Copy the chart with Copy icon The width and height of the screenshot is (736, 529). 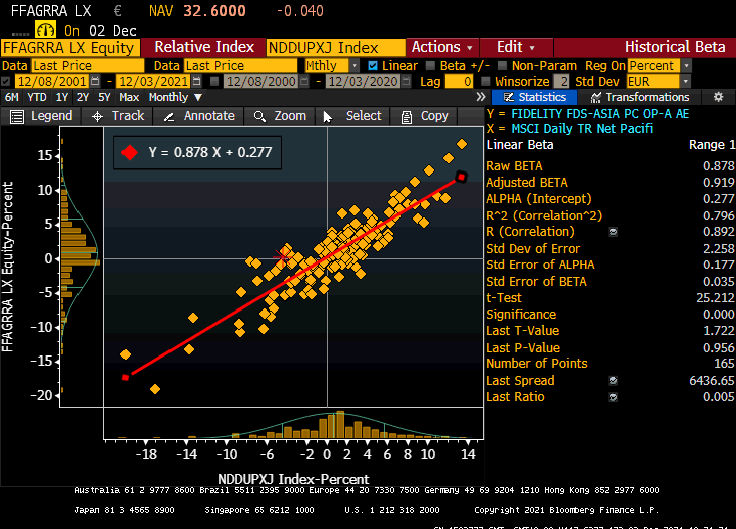tap(407, 116)
